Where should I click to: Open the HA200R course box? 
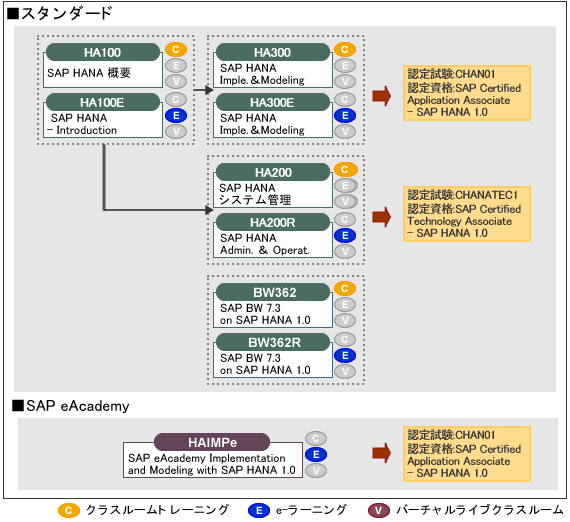[x=273, y=236]
